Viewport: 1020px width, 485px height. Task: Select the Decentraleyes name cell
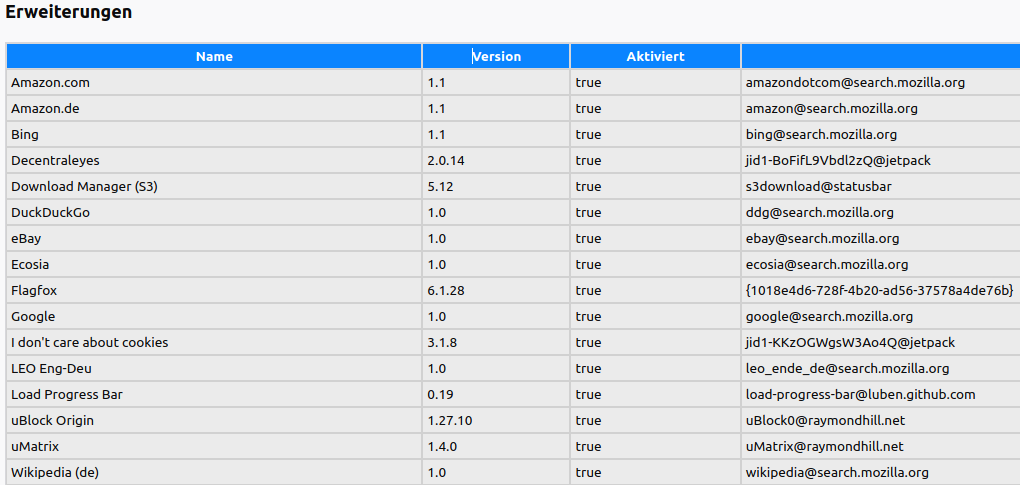tap(55, 161)
